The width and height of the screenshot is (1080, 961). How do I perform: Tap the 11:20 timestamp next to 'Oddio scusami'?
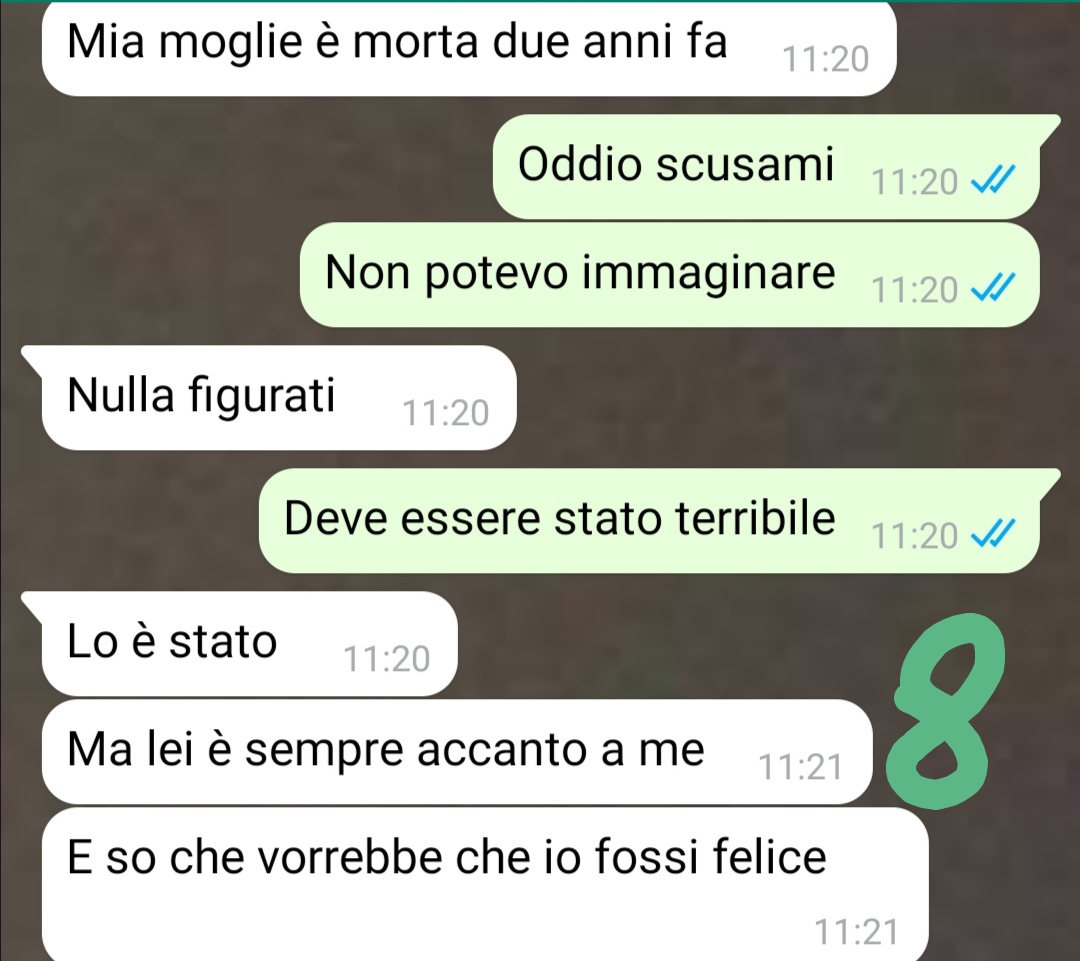914,183
